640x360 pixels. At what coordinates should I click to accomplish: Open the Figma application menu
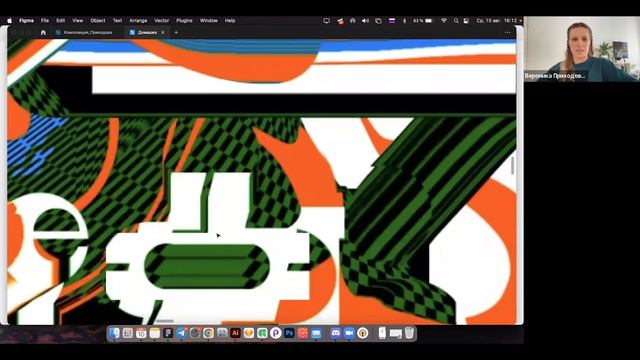click(27, 20)
